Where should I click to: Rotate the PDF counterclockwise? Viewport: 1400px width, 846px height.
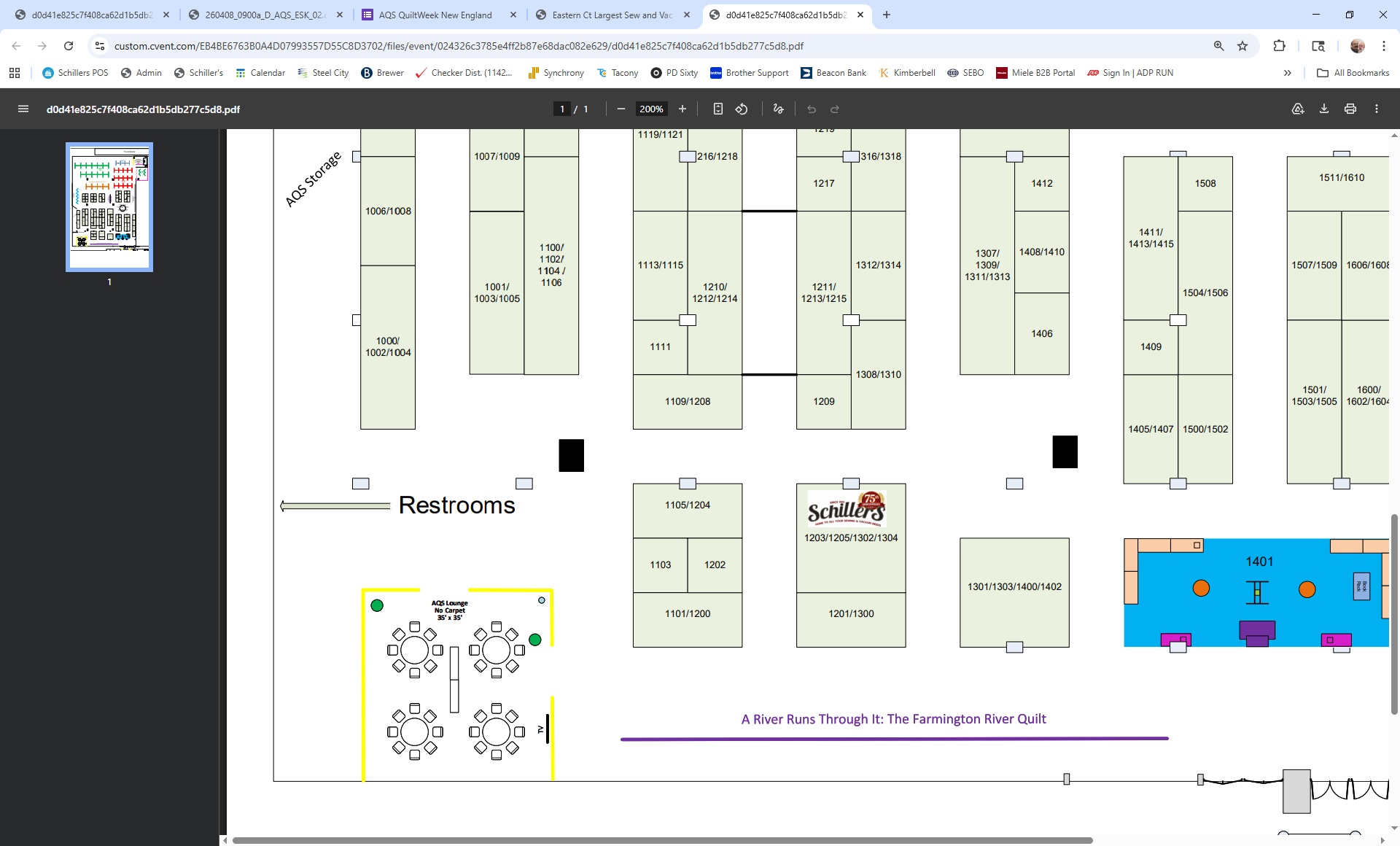[742, 109]
